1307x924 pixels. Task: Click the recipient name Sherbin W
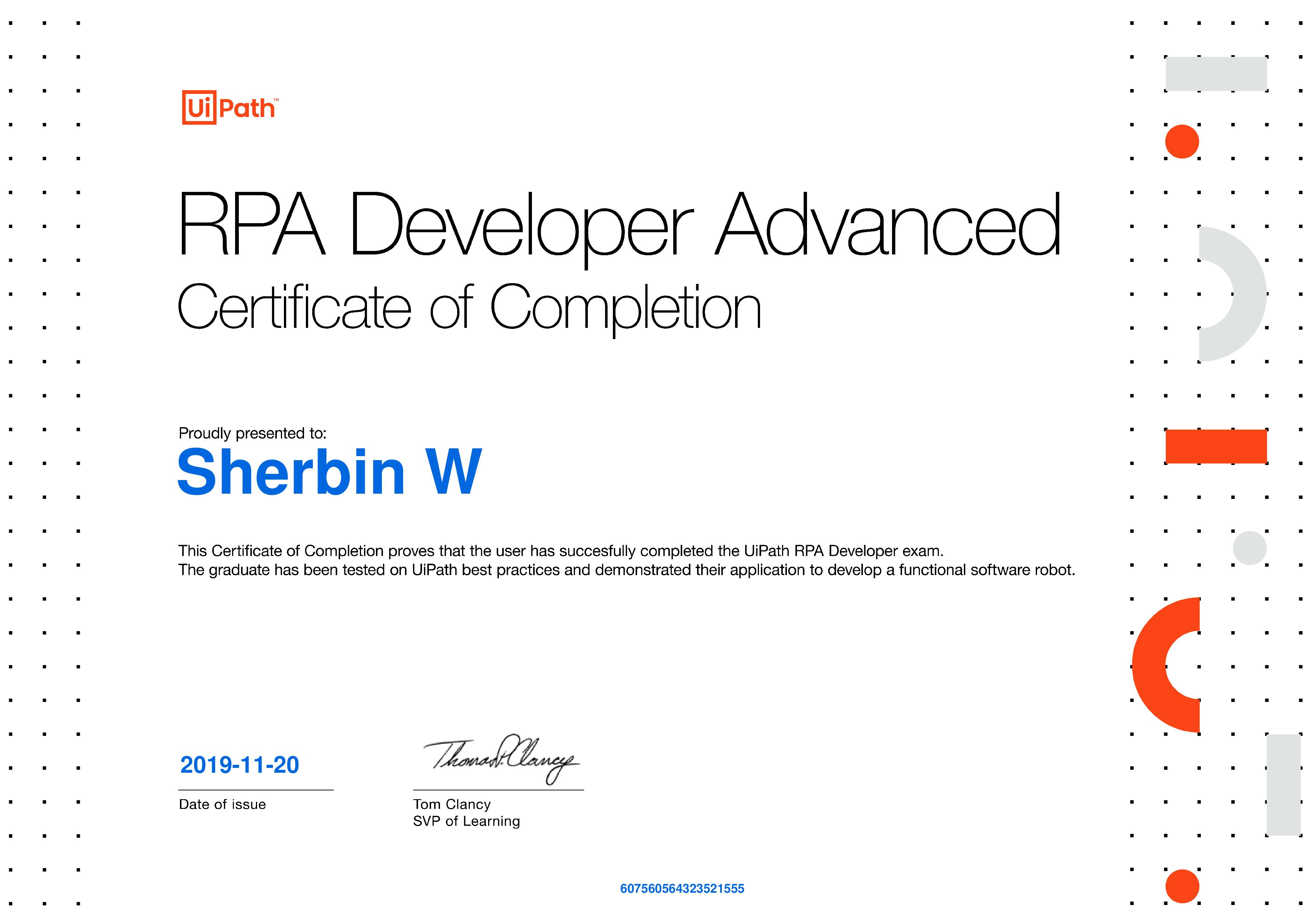coord(330,471)
